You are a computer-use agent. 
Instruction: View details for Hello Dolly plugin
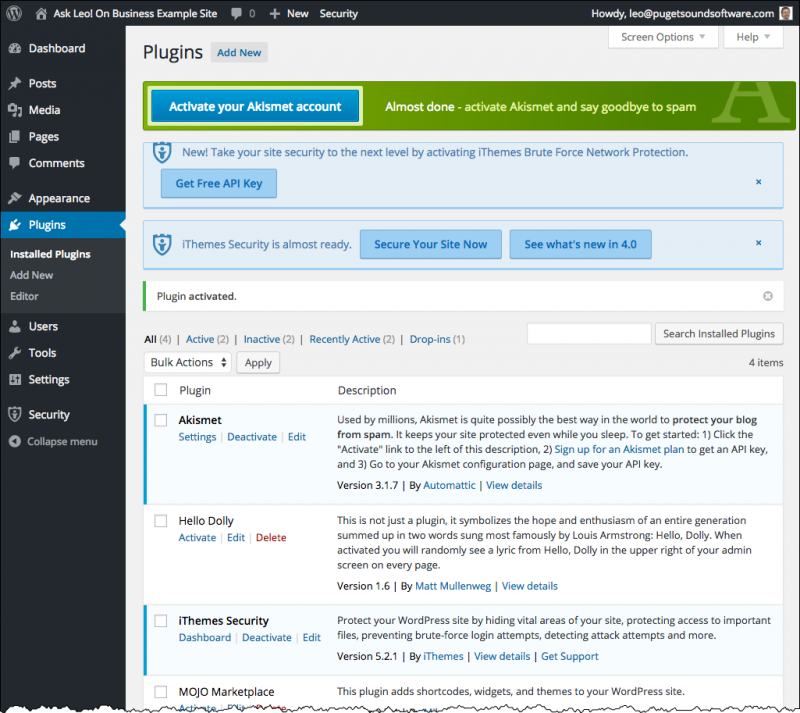click(x=530, y=586)
